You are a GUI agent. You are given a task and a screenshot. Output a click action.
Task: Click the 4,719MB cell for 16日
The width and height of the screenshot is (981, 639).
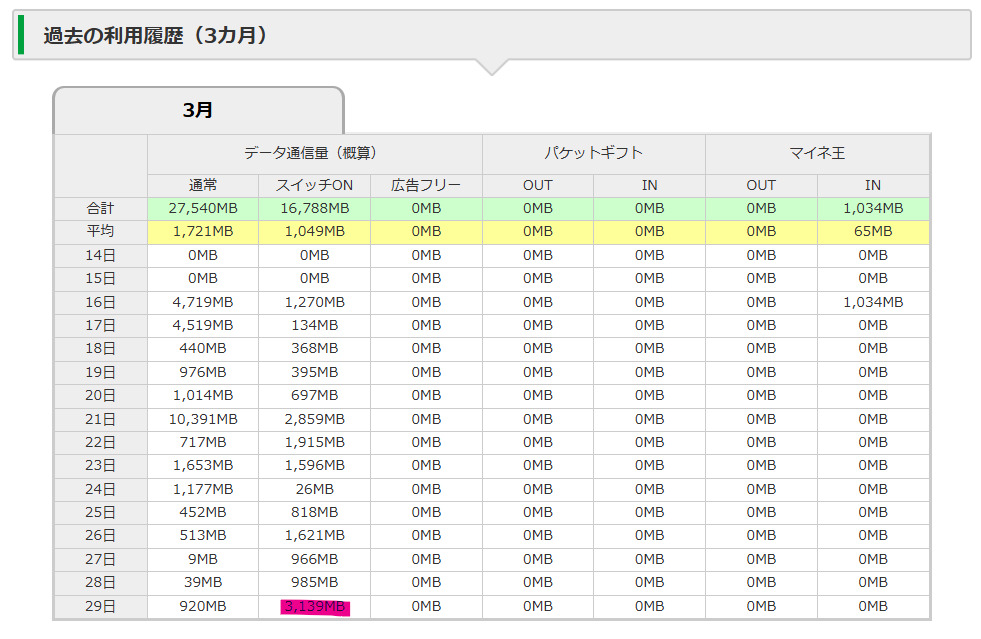pyautogui.click(x=203, y=302)
